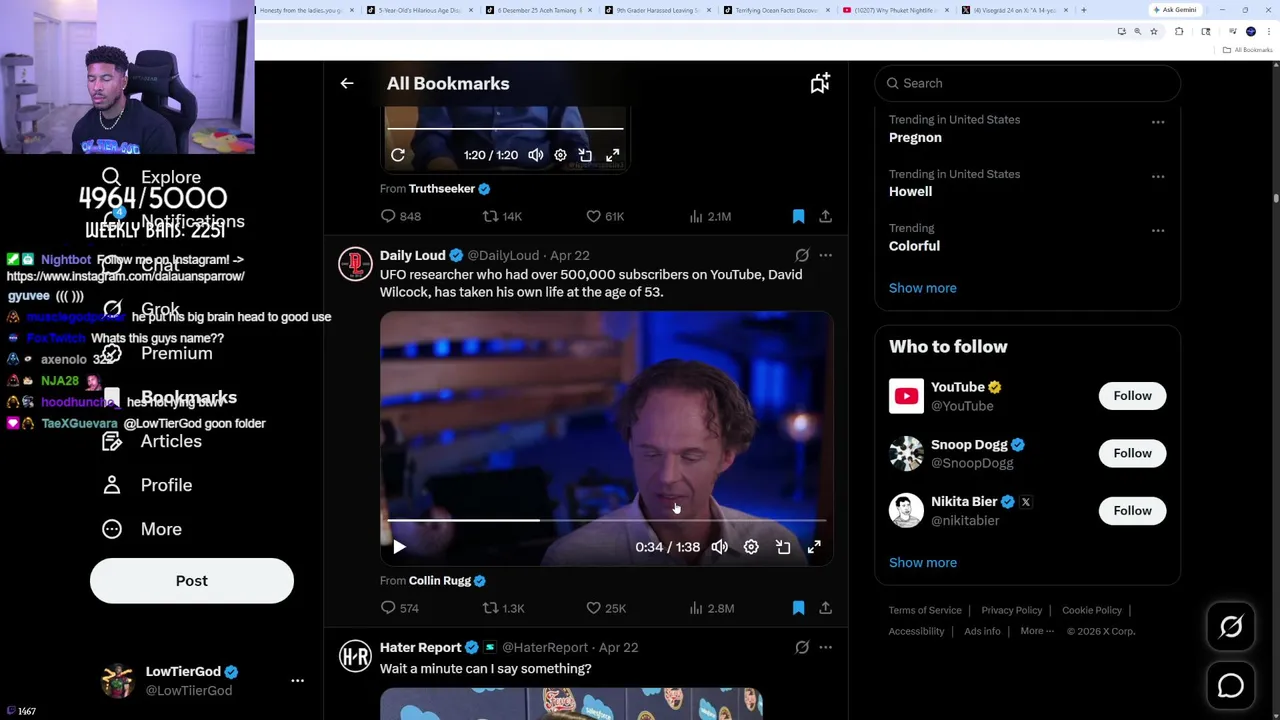Viewport: 1280px width, 720px height.
Task: Click Grok icon on Daily Loud post
Action: click(x=802, y=255)
